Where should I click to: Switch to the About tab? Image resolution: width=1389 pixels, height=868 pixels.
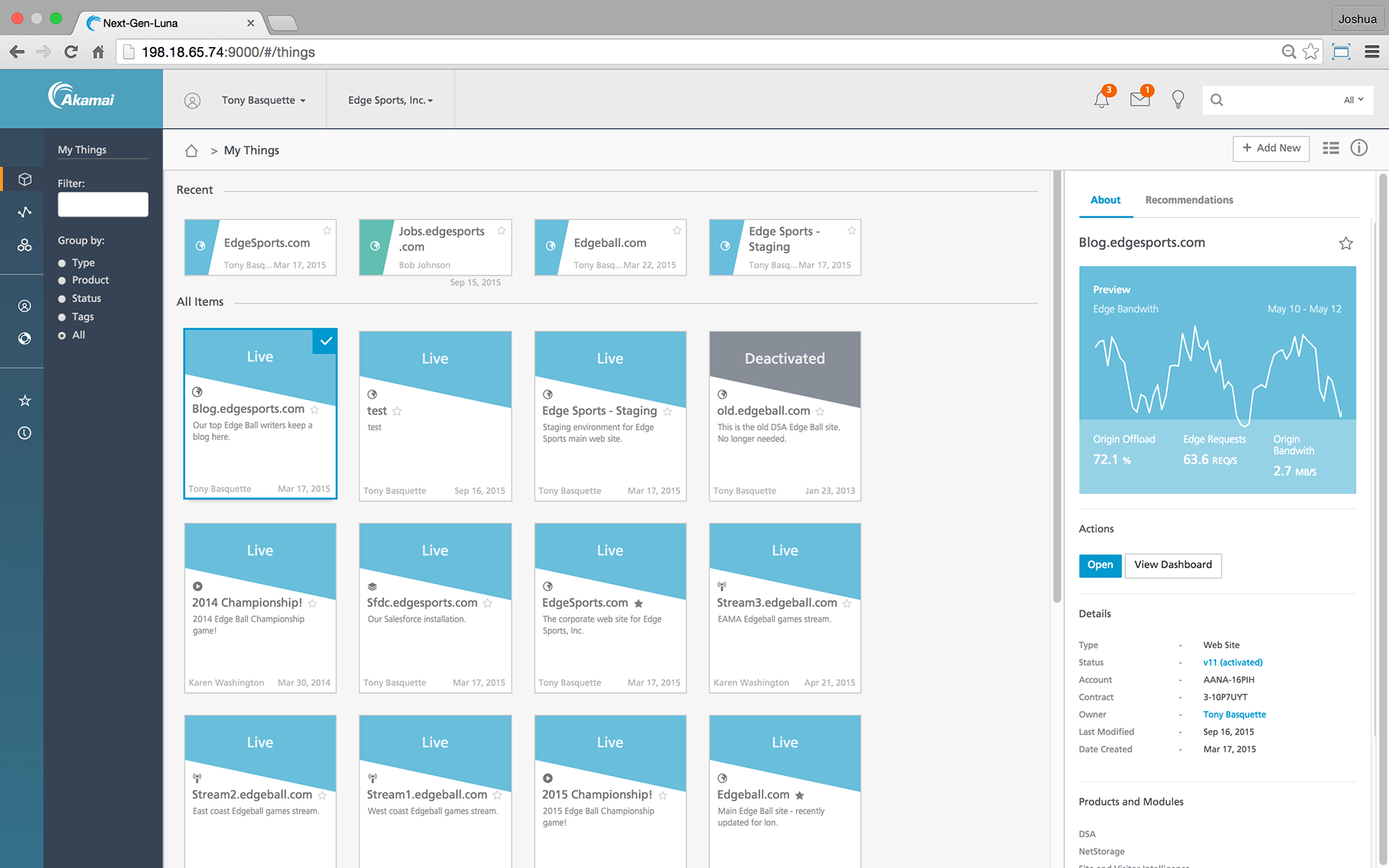point(1105,200)
